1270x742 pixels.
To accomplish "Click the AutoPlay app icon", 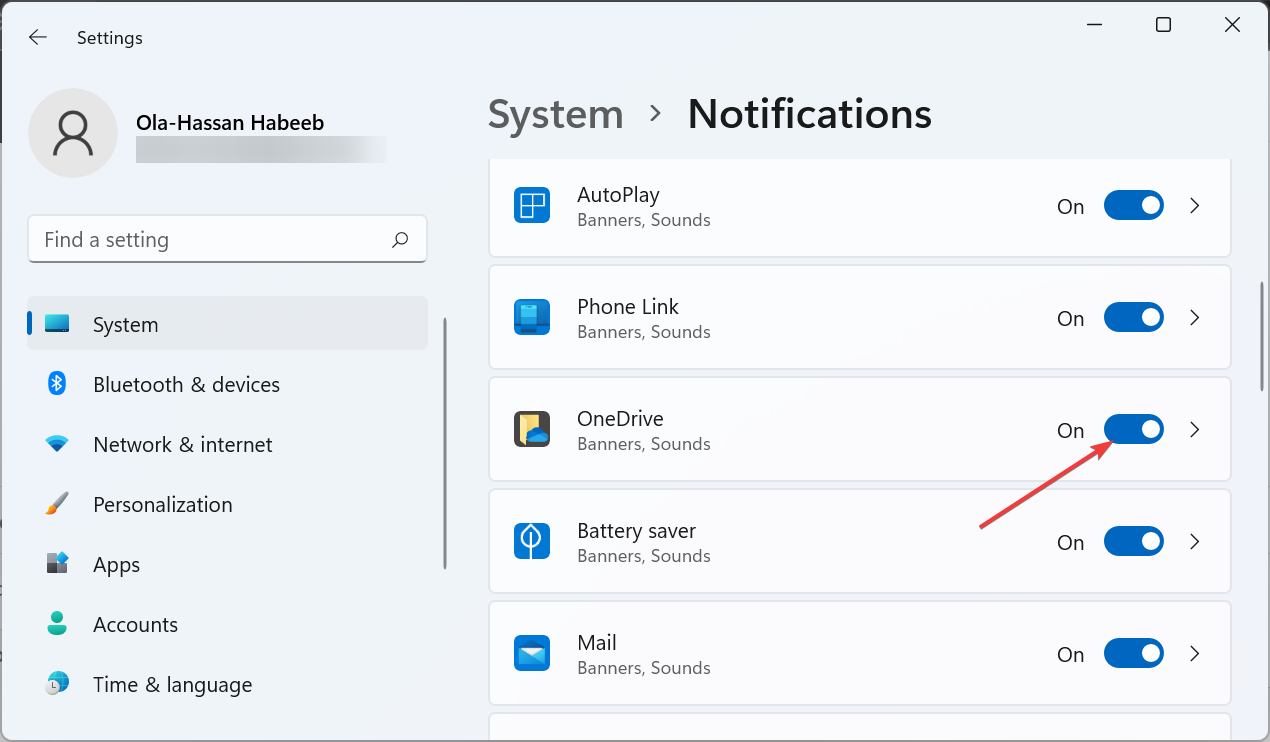I will [532, 206].
